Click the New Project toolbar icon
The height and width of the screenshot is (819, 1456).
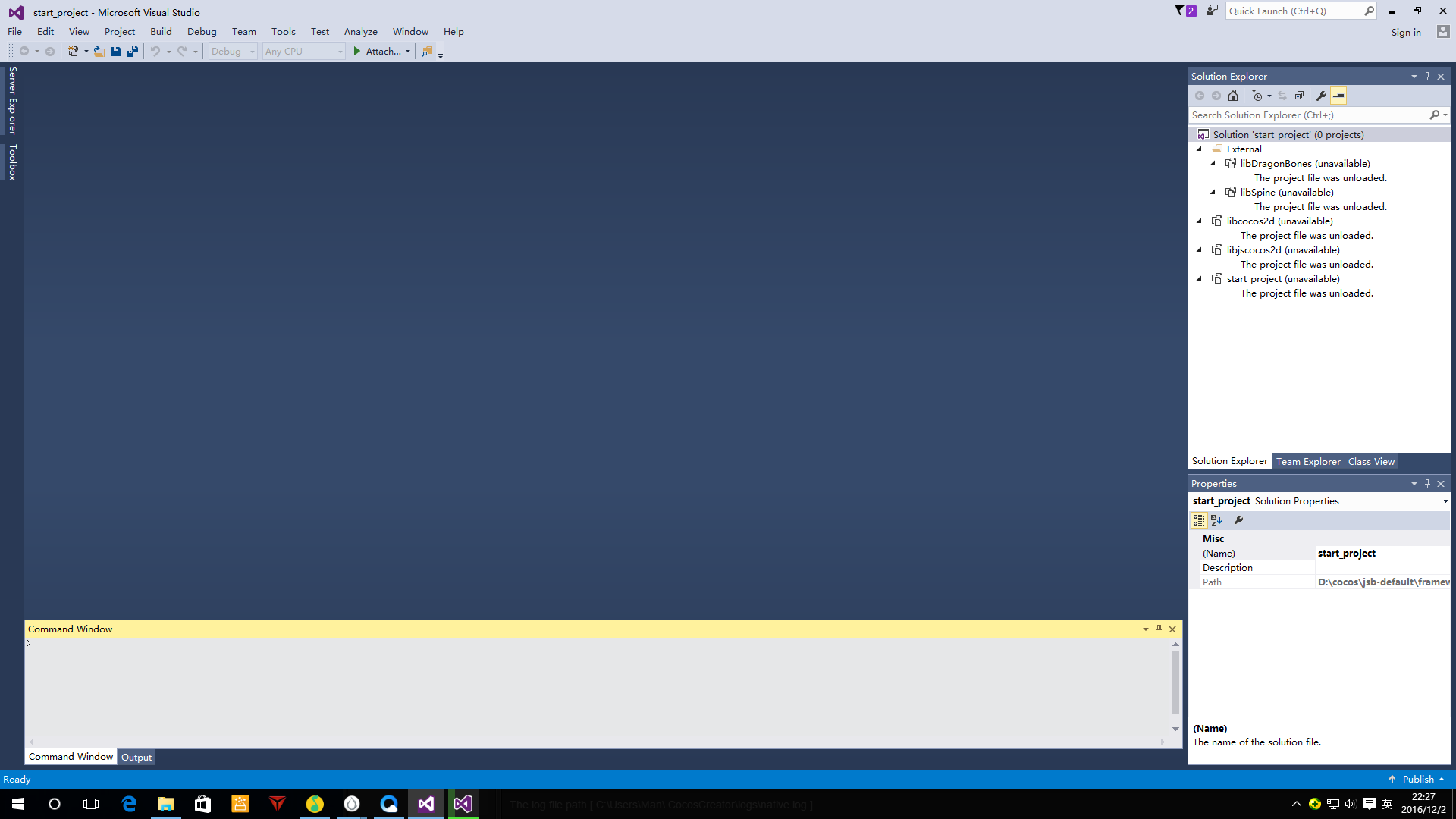[x=74, y=52]
